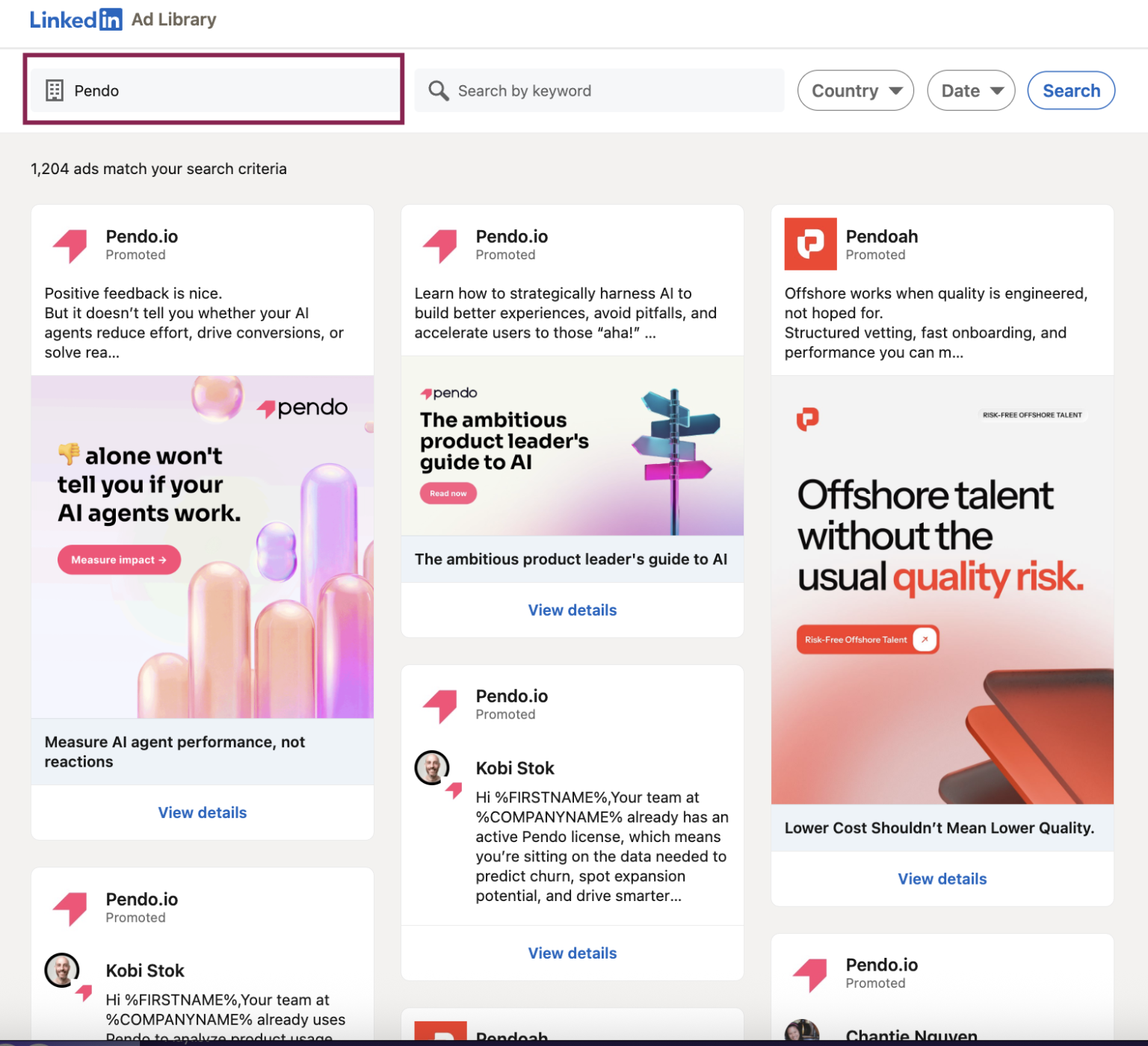Screen dimensions: 1148x1046
Task: Click Pendo.io logo on the 'already uses' ad
Action: [x=70, y=909]
